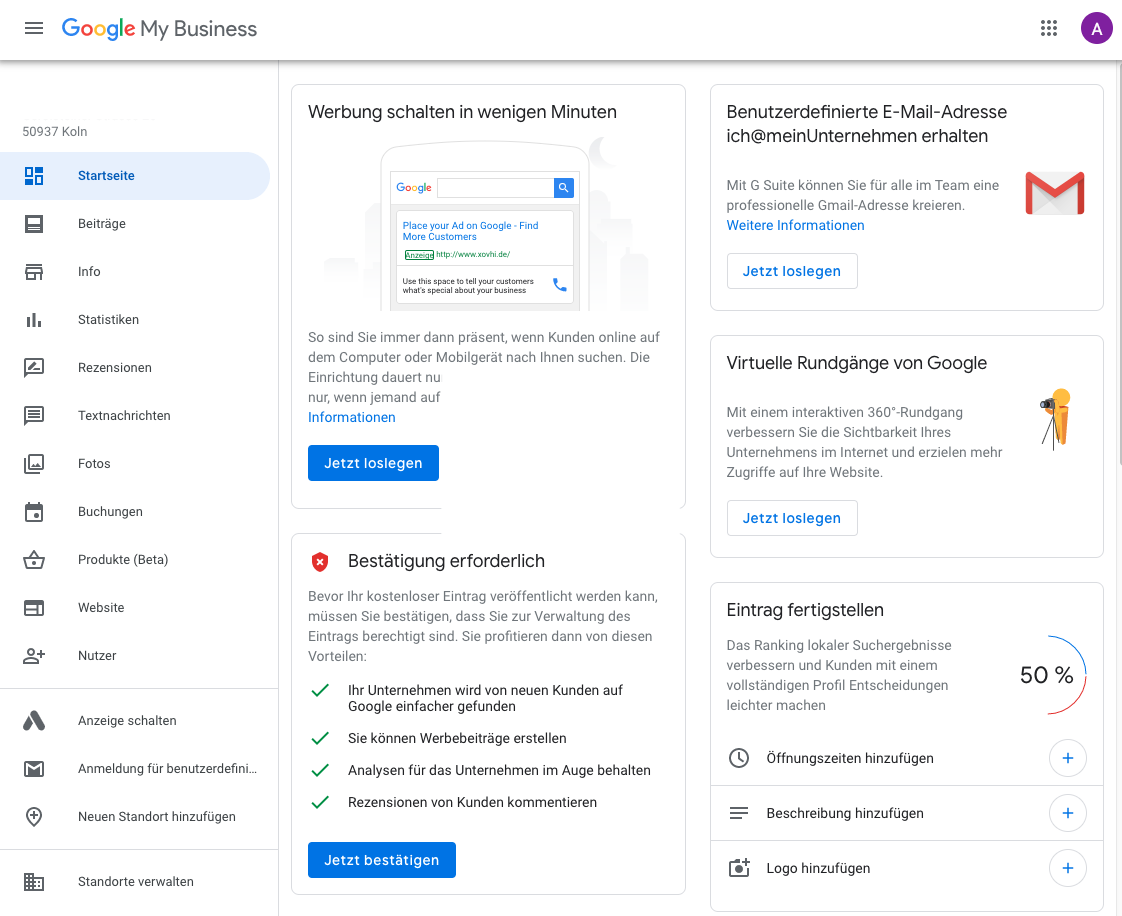This screenshot has height=916, width=1122.
Task: Add description with plus button
Action: coord(1068,813)
